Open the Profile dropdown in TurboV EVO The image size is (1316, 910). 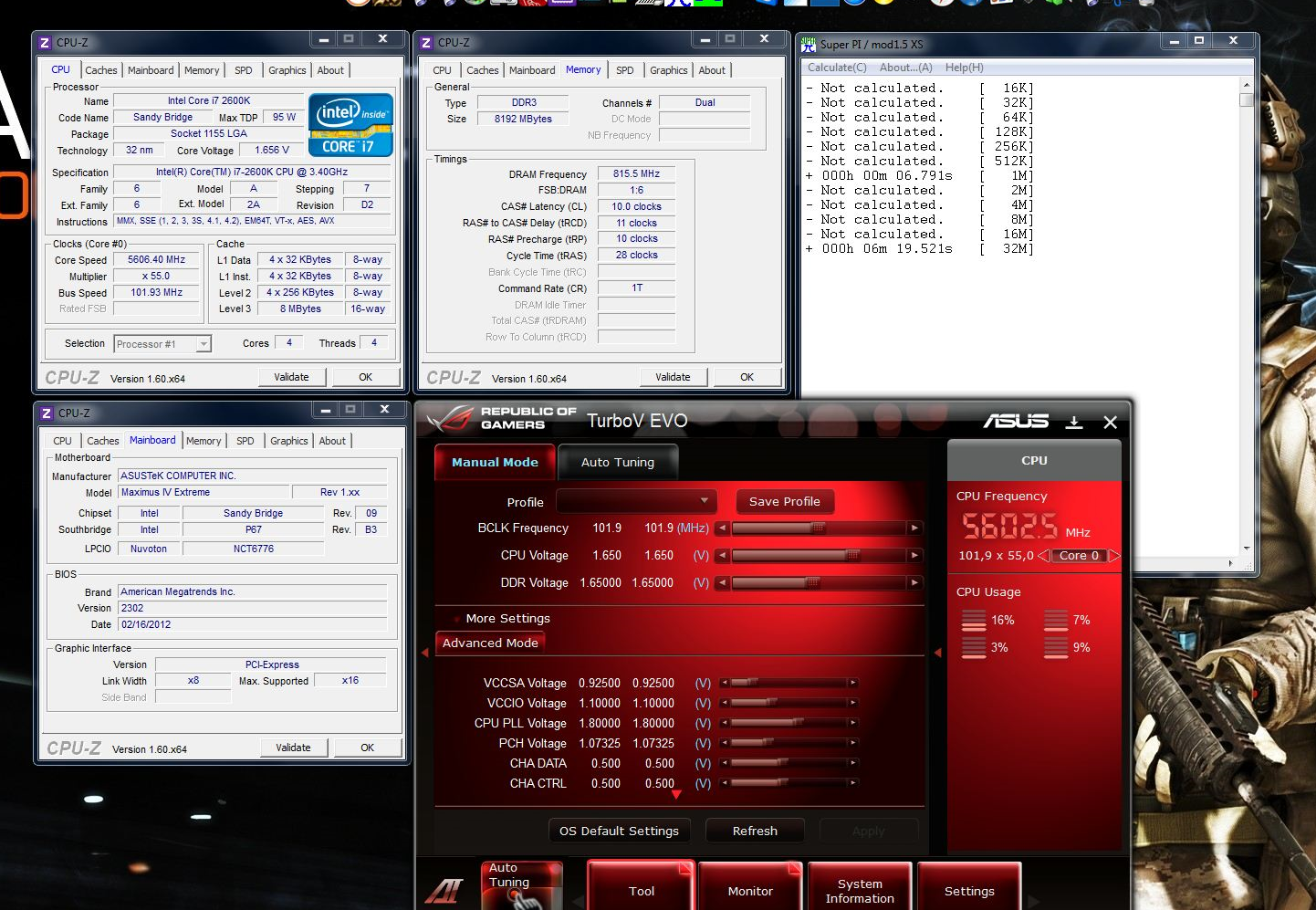(635, 501)
